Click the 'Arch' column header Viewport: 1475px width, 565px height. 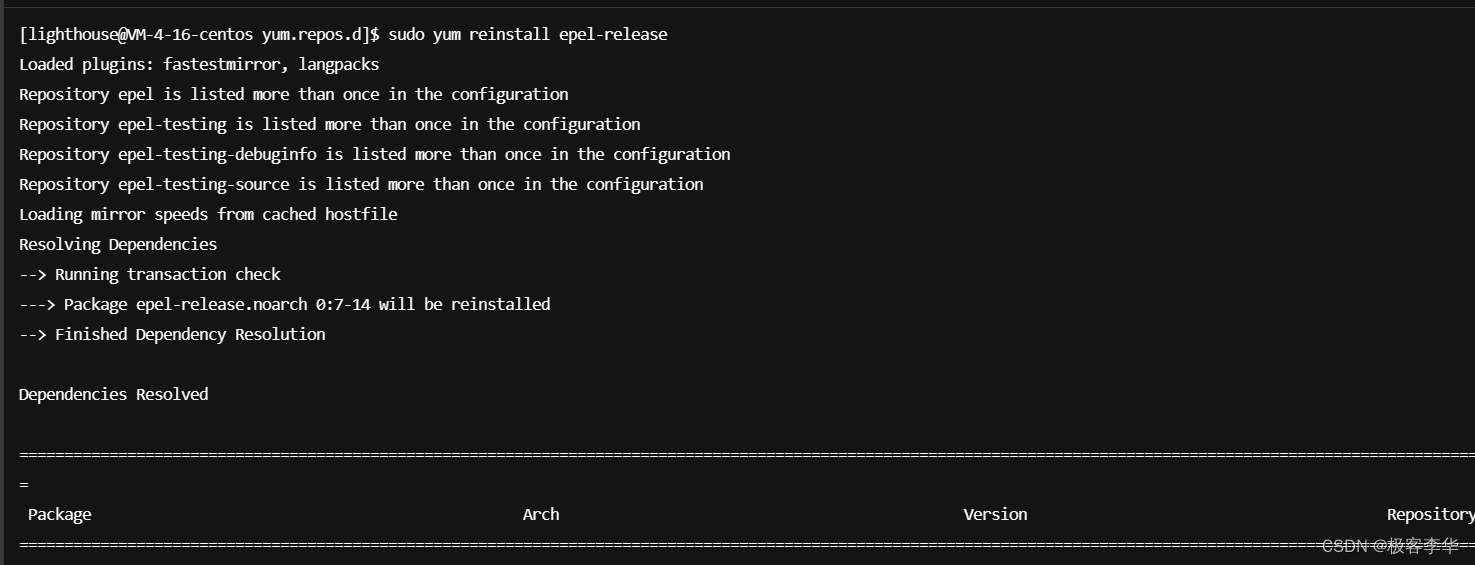541,514
